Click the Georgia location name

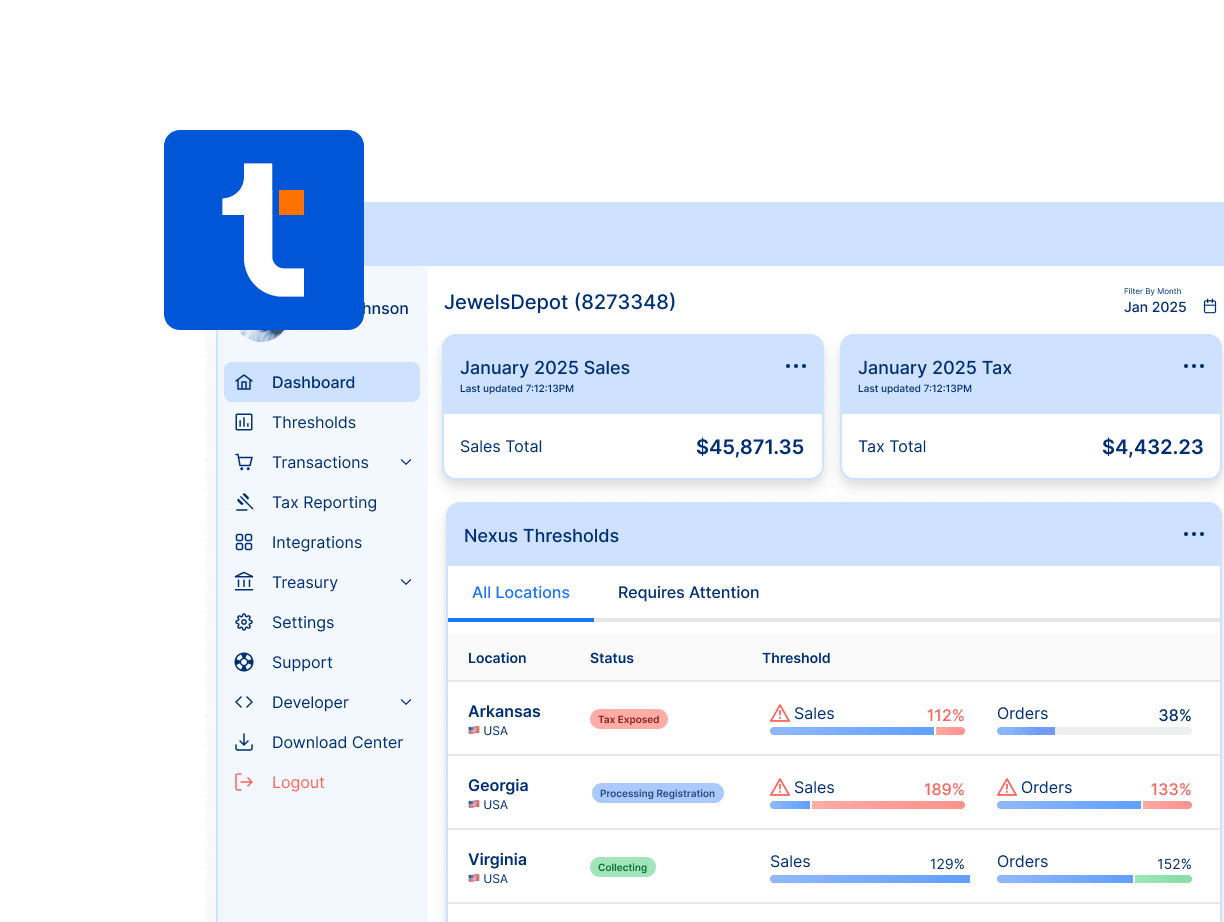(x=498, y=786)
